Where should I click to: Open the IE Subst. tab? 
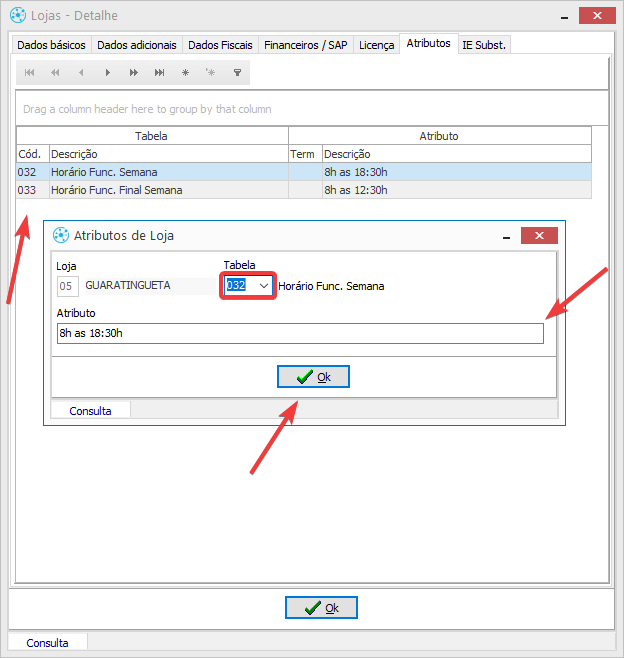tap(484, 45)
